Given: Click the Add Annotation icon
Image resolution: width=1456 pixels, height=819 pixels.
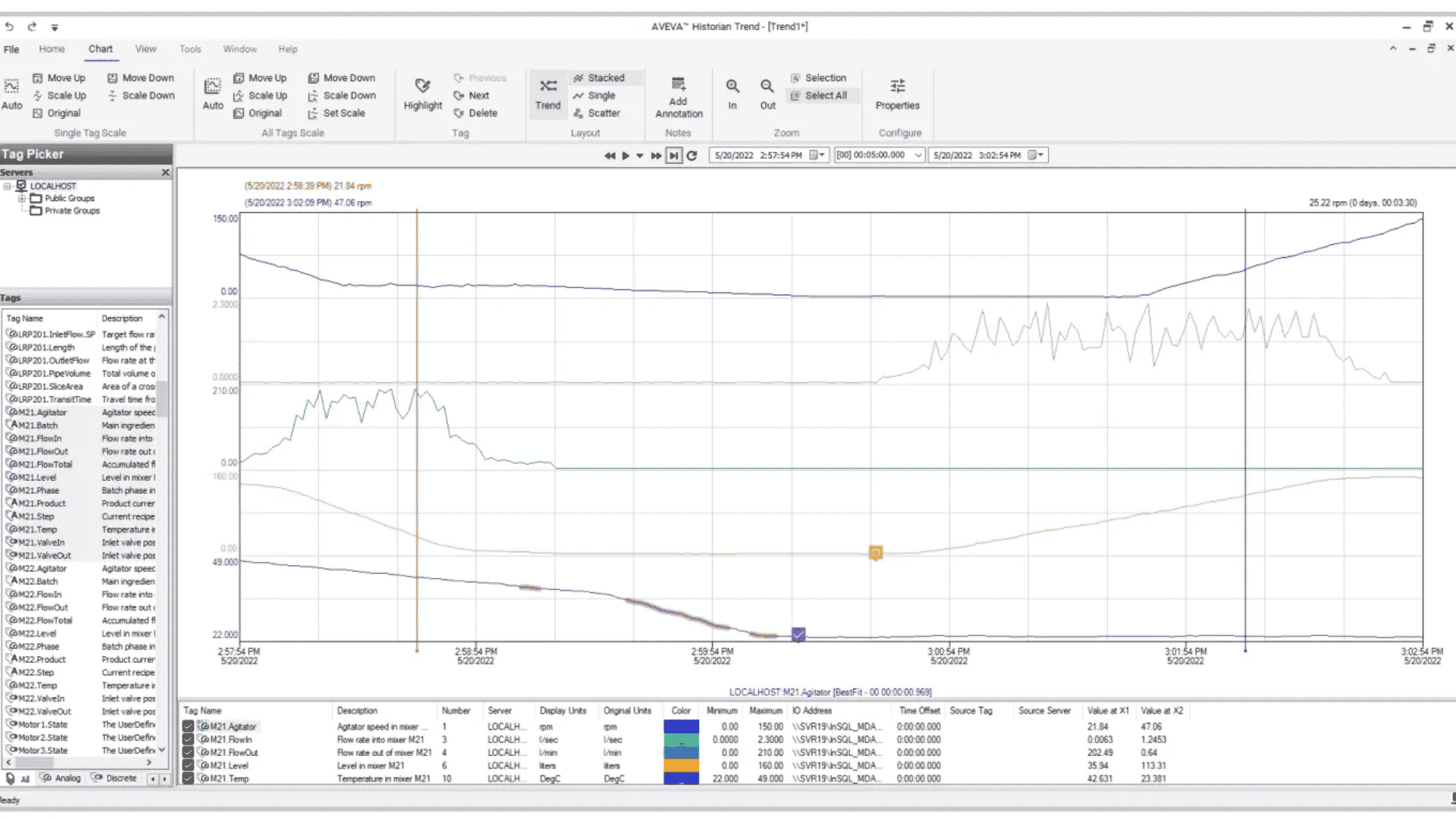Looking at the screenshot, I should (x=678, y=83).
